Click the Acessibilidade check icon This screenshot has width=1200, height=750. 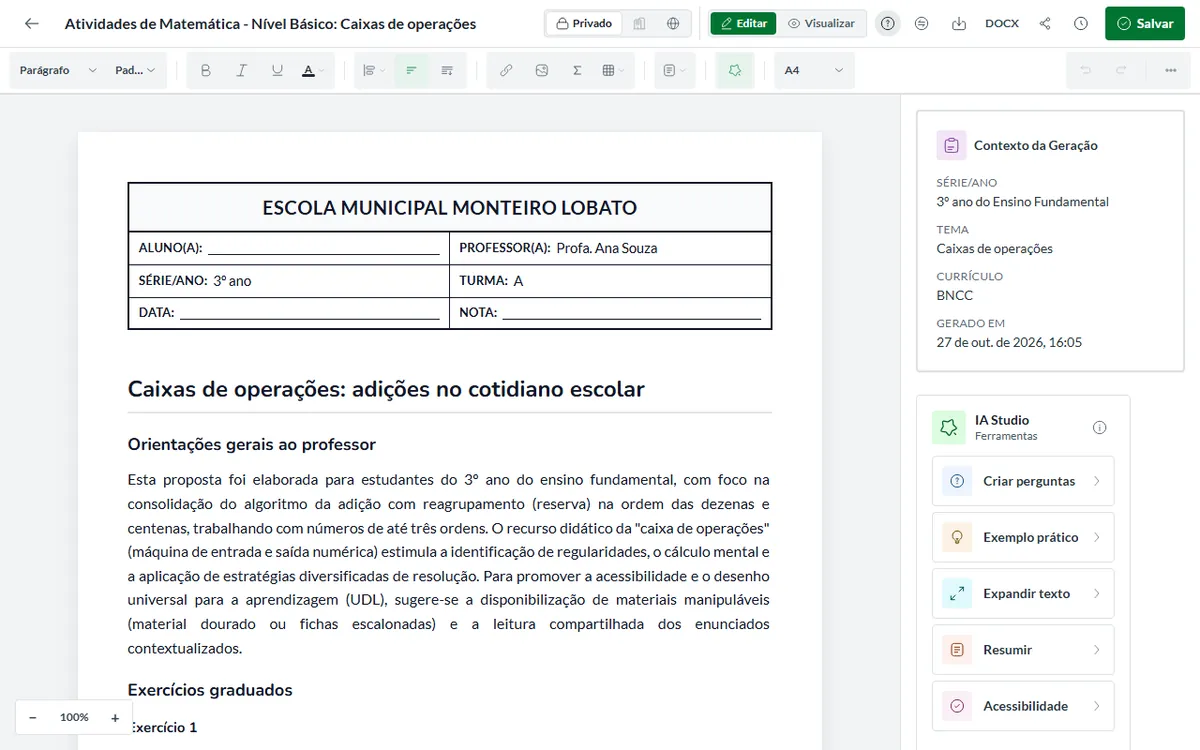(957, 706)
